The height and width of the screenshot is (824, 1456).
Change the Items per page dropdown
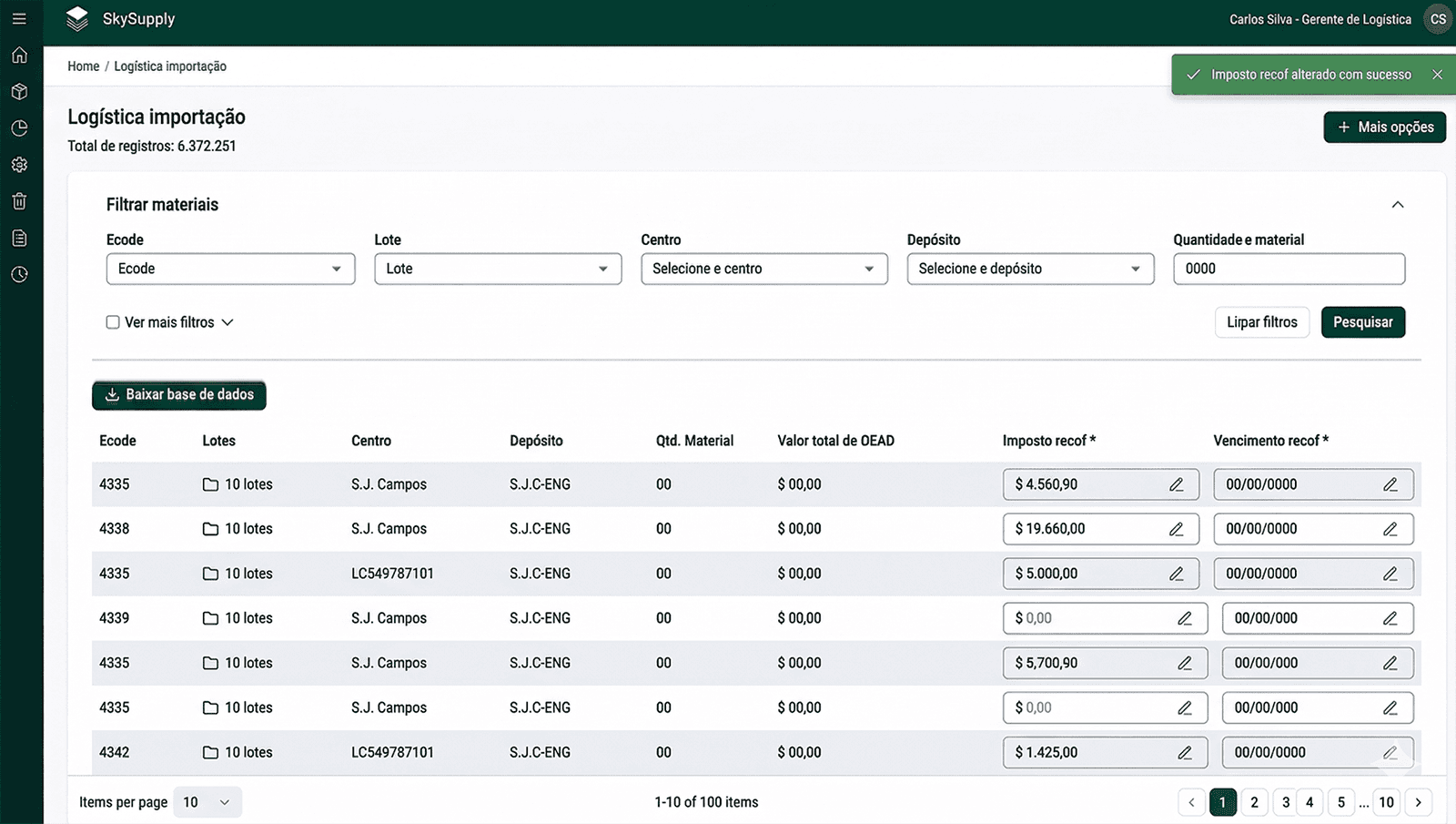click(x=207, y=802)
